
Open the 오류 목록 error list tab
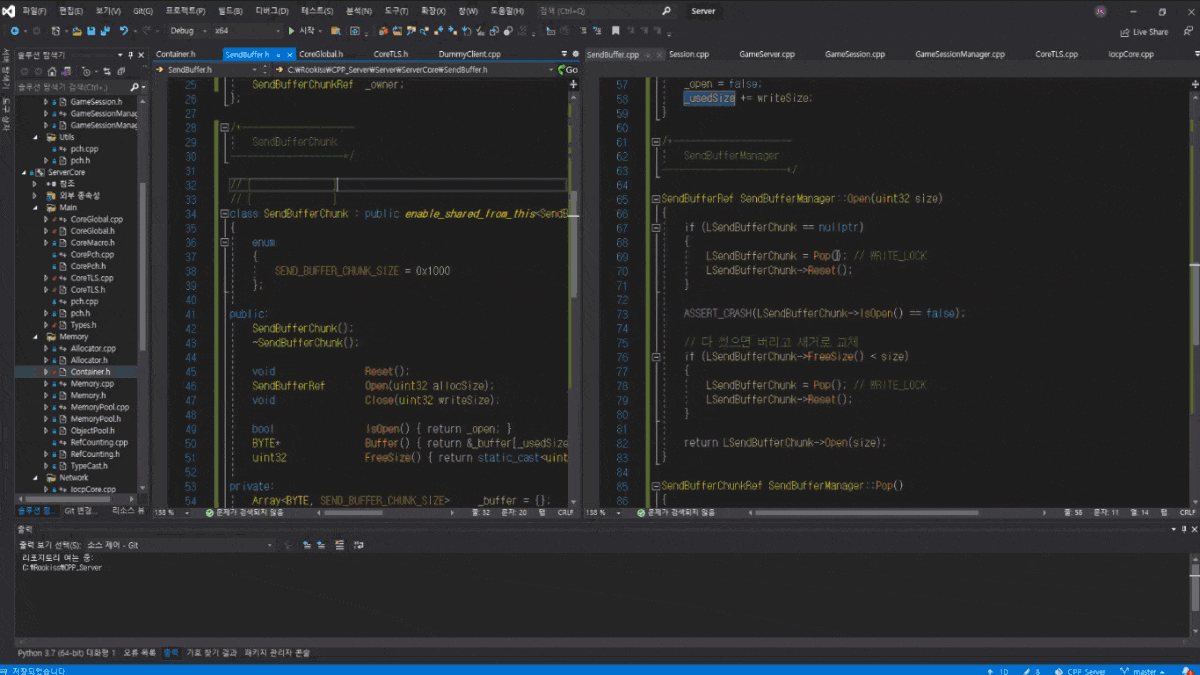pyautogui.click(x=139, y=652)
